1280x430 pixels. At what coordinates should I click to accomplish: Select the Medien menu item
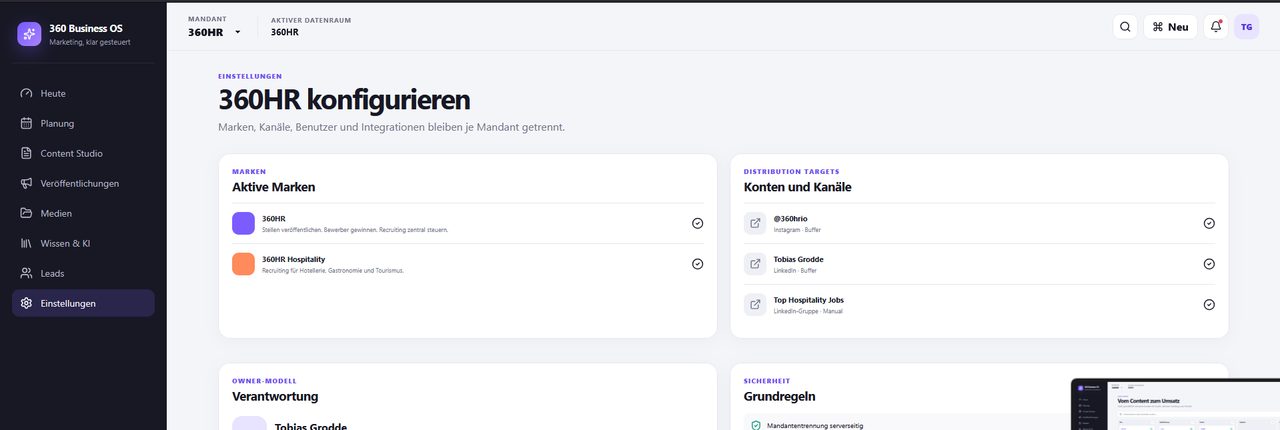83,213
